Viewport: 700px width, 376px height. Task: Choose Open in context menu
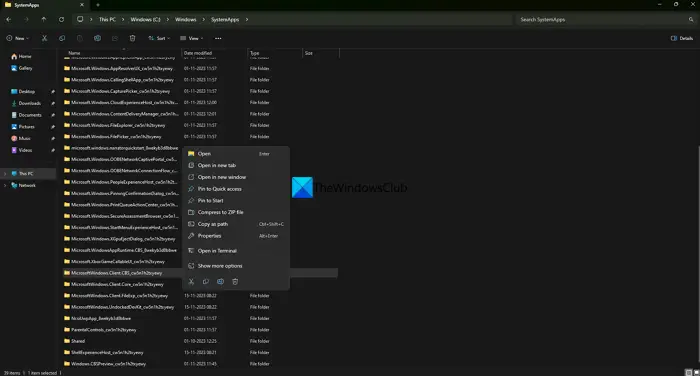[x=236, y=154]
